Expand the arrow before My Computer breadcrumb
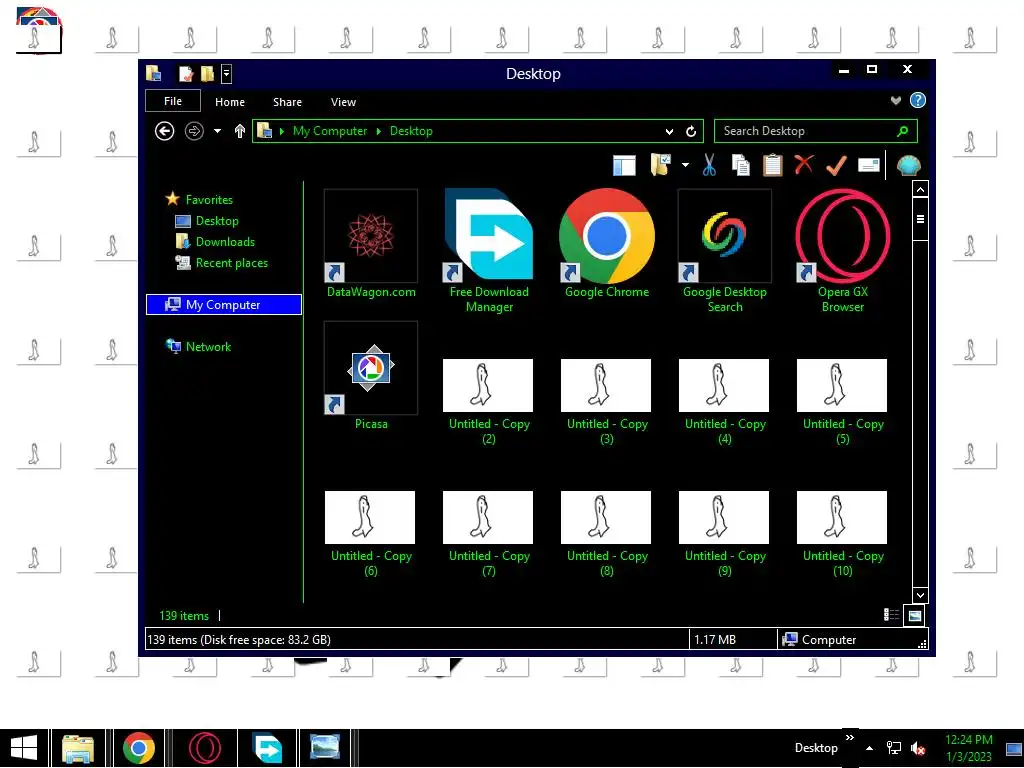Viewport: 1024px width, 768px height. click(x=282, y=131)
